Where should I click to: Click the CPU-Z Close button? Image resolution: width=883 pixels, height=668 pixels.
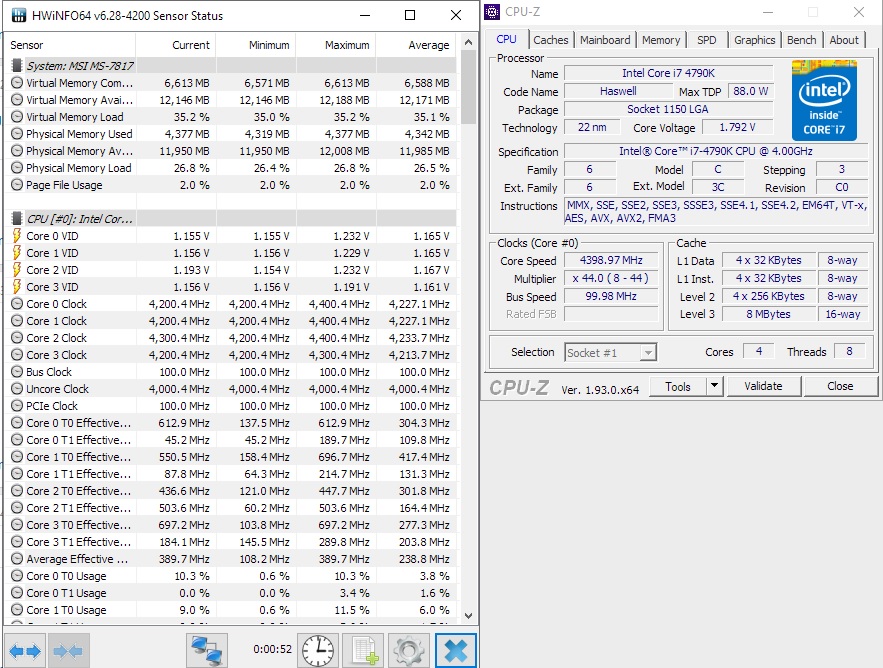click(x=840, y=386)
